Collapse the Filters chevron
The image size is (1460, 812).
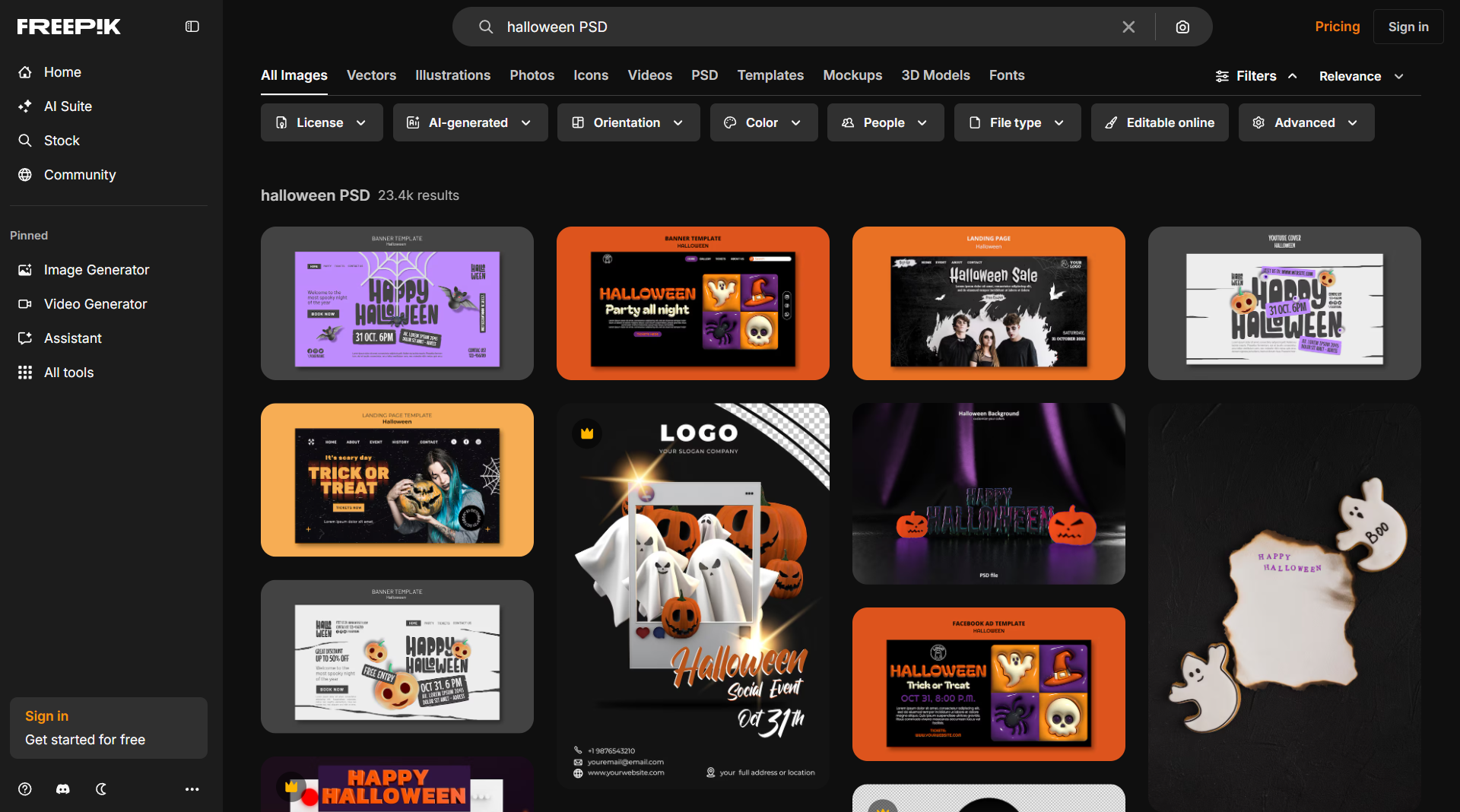[x=1293, y=76]
